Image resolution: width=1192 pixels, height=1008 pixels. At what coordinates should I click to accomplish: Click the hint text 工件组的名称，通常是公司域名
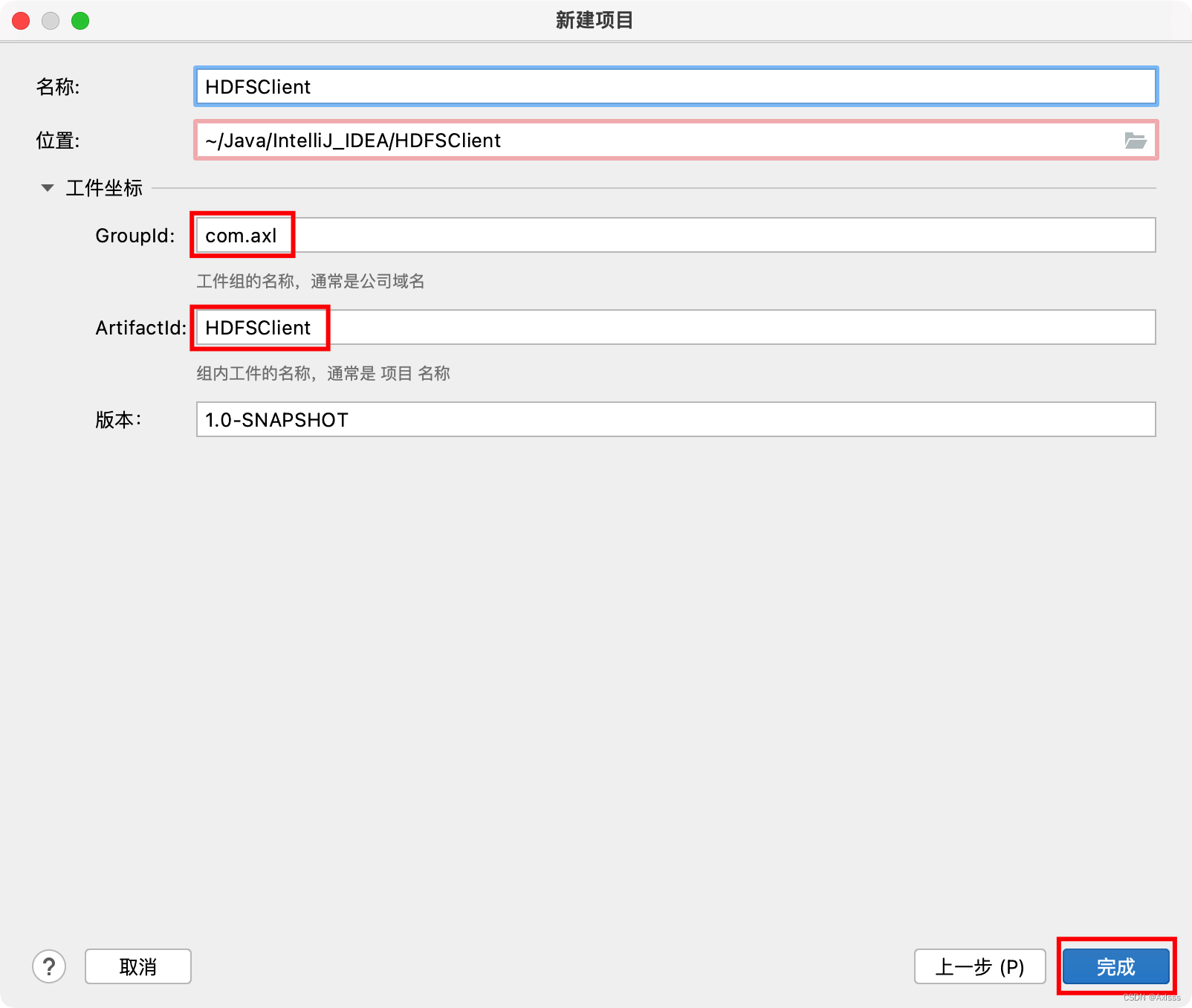(x=310, y=281)
